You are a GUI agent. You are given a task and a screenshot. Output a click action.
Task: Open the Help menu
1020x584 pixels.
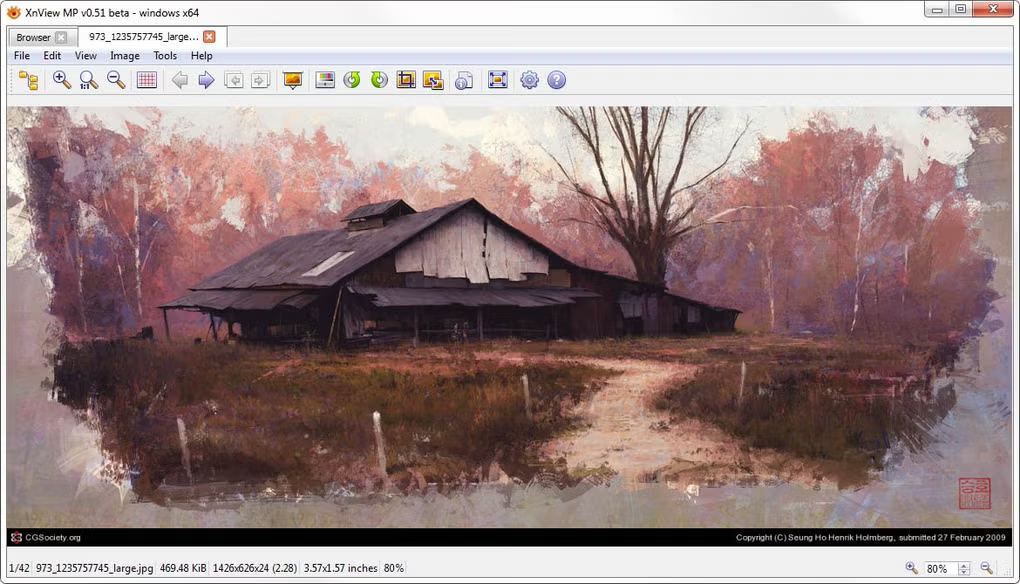tap(202, 56)
